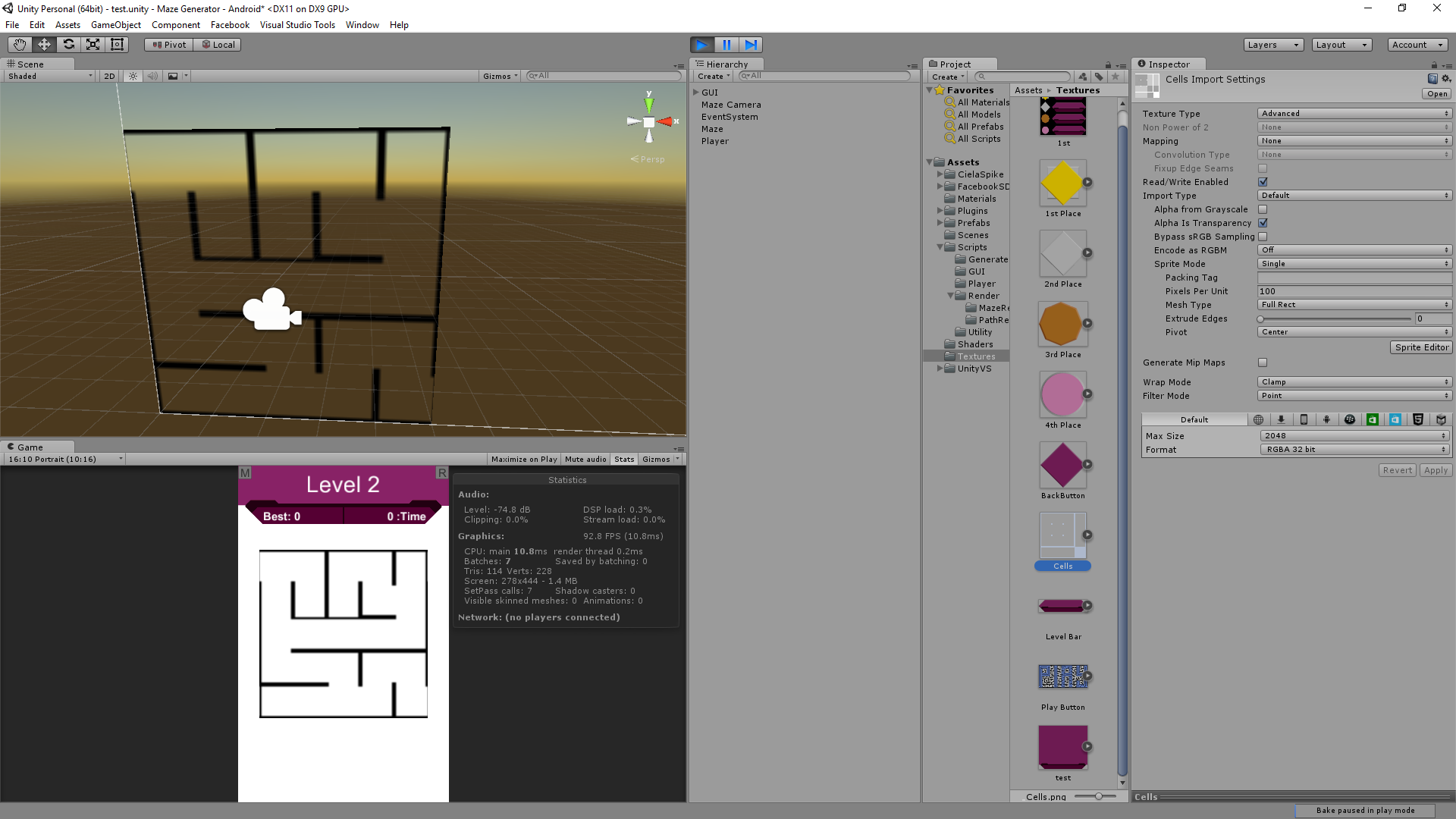Viewport: 1456px width, 819px height.
Task: Click the Pause button
Action: point(726,45)
